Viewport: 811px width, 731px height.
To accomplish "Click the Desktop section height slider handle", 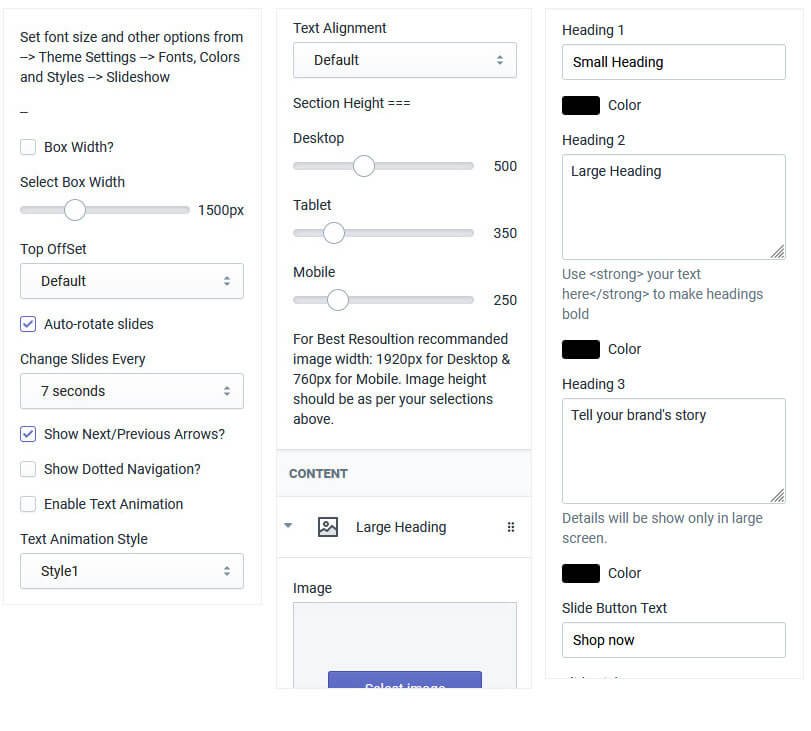I will click(x=364, y=166).
